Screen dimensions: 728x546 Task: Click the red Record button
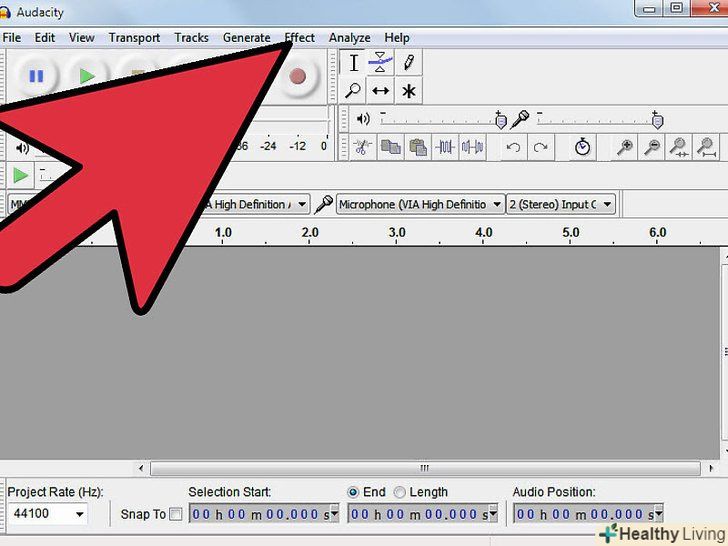[298, 77]
